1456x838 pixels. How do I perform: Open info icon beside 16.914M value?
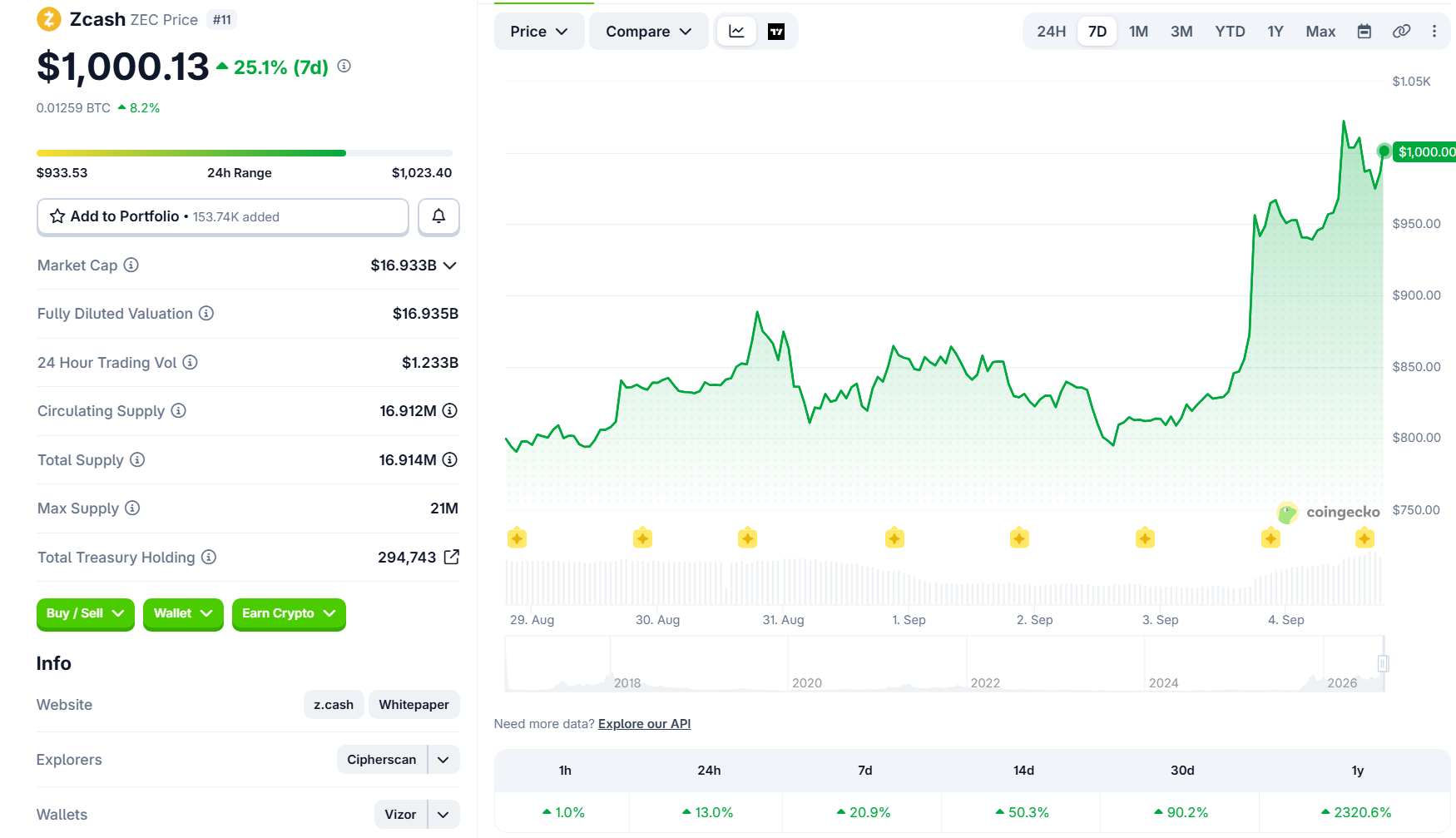(x=450, y=459)
